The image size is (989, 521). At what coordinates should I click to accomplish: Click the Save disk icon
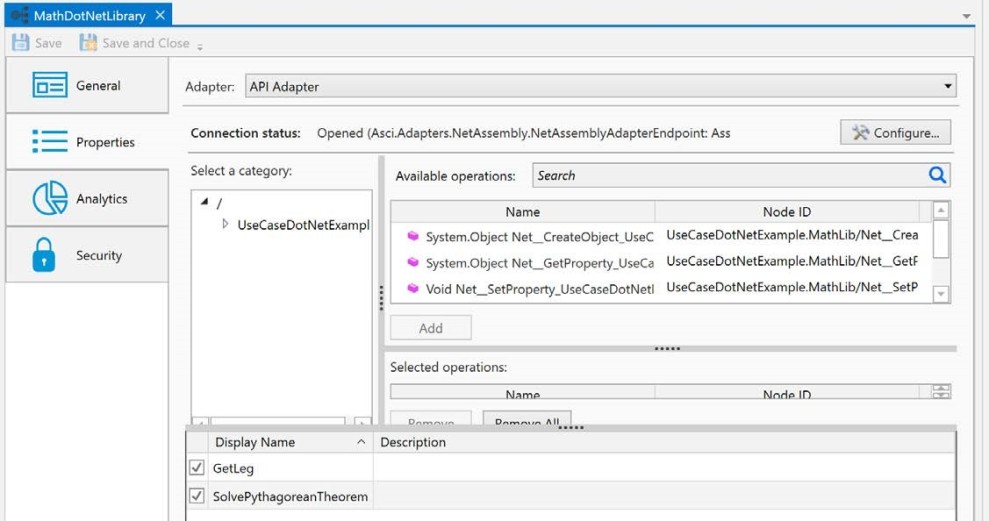[20, 43]
